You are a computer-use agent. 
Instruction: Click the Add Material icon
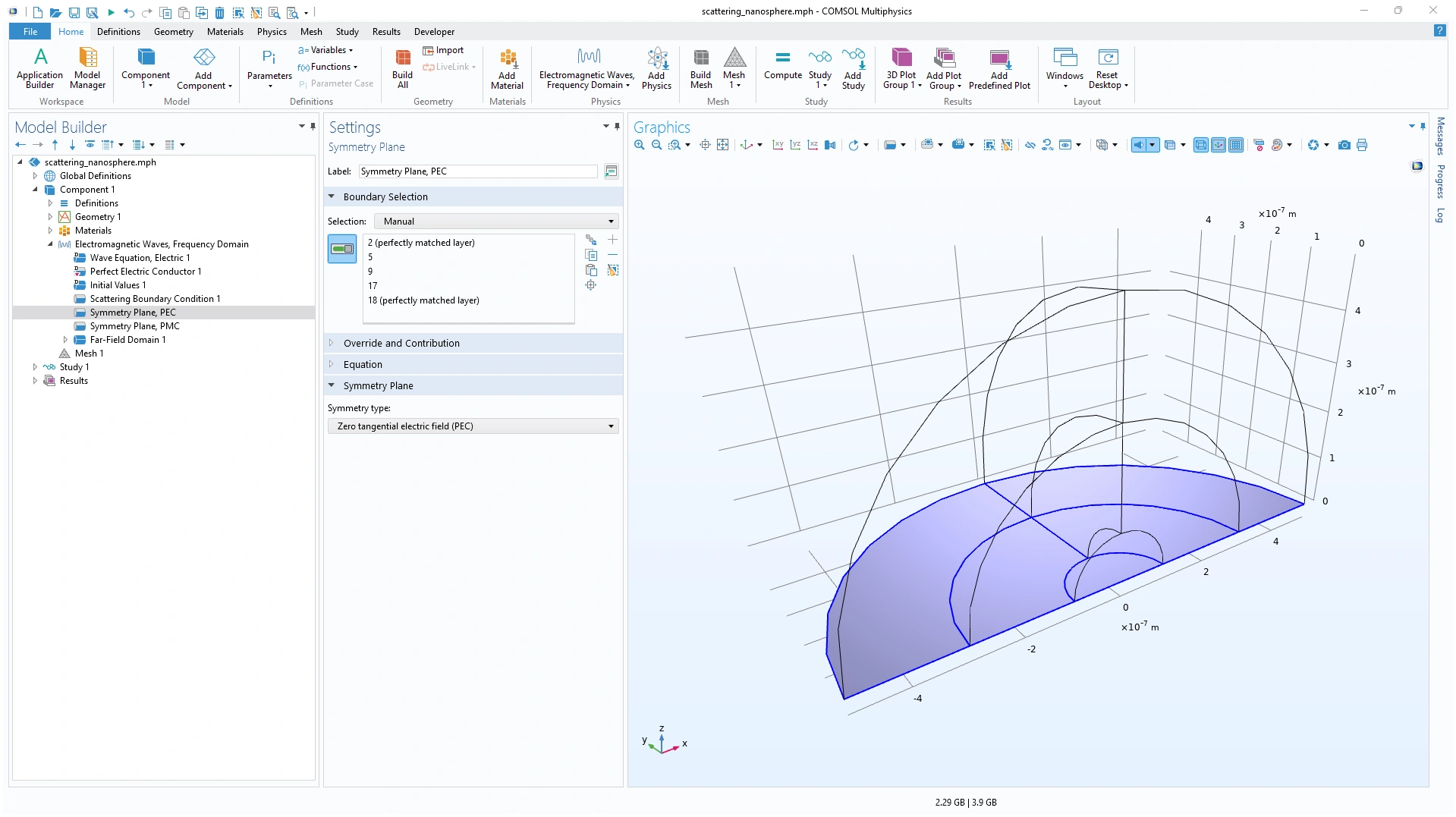pyautogui.click(x=507, y=68)
